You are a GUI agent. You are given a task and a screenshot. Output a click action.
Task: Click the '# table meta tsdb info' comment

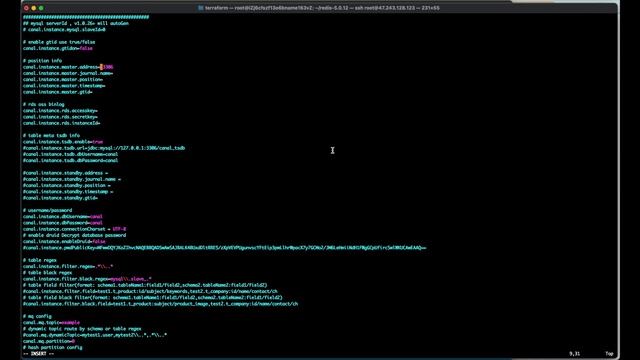click(x=51, y=135)
